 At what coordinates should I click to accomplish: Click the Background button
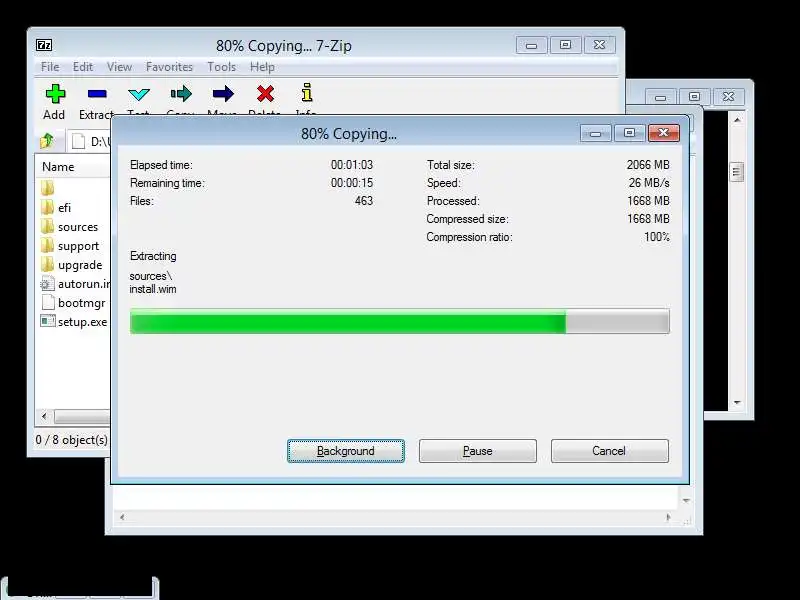click(346, 451)
